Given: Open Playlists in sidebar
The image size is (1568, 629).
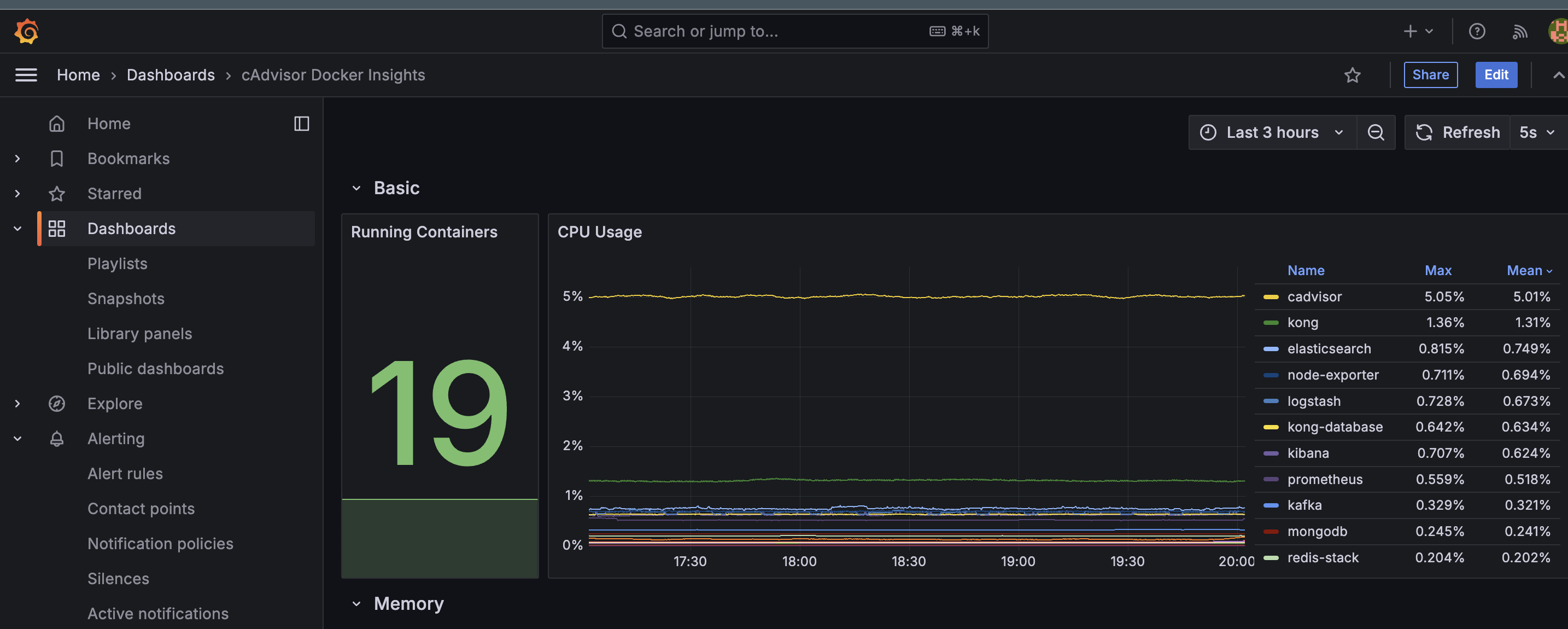Looking at the screenshot, I should pyautogui.click(x=118, y=264).
